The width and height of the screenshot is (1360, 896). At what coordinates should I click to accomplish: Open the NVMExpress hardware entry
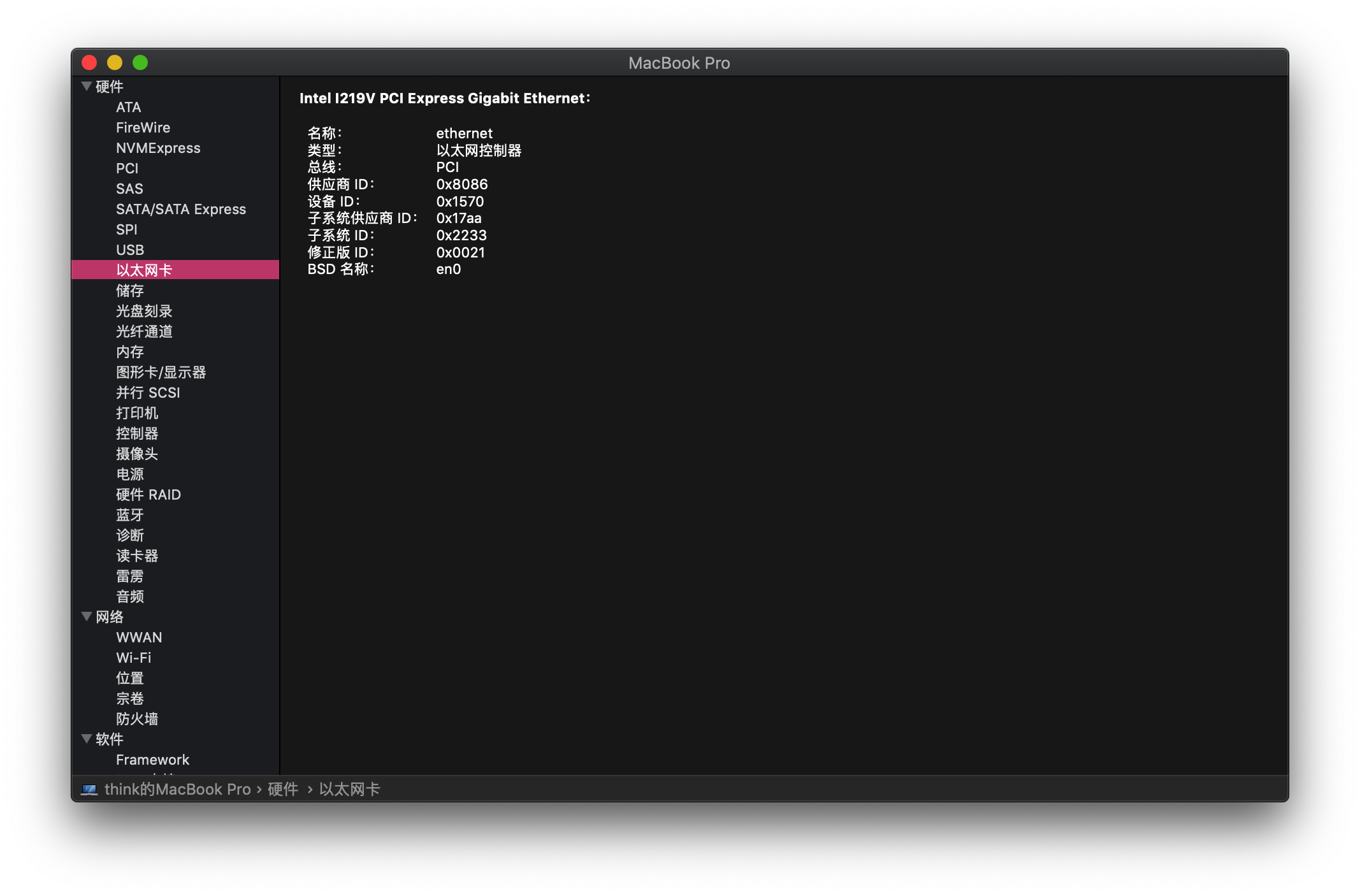coord(158,148)
